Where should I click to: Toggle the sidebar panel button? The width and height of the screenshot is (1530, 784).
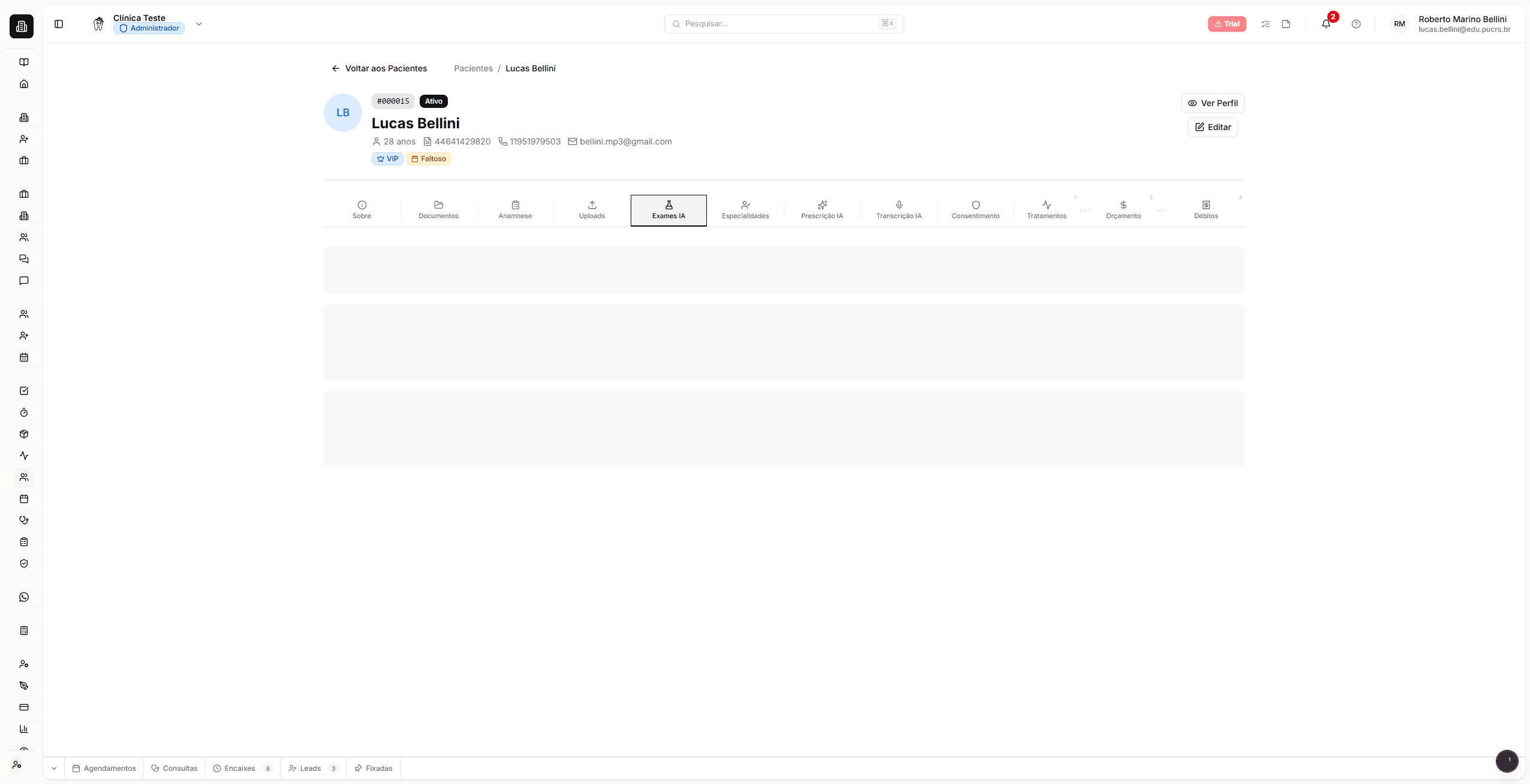click(59, 24)
